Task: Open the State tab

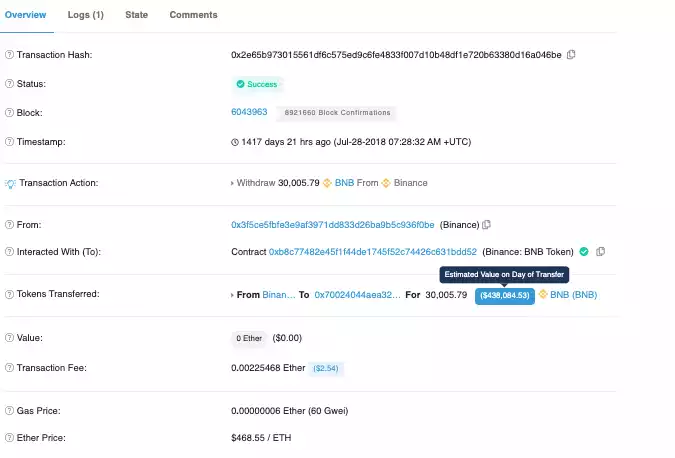Action: point(136,15)
